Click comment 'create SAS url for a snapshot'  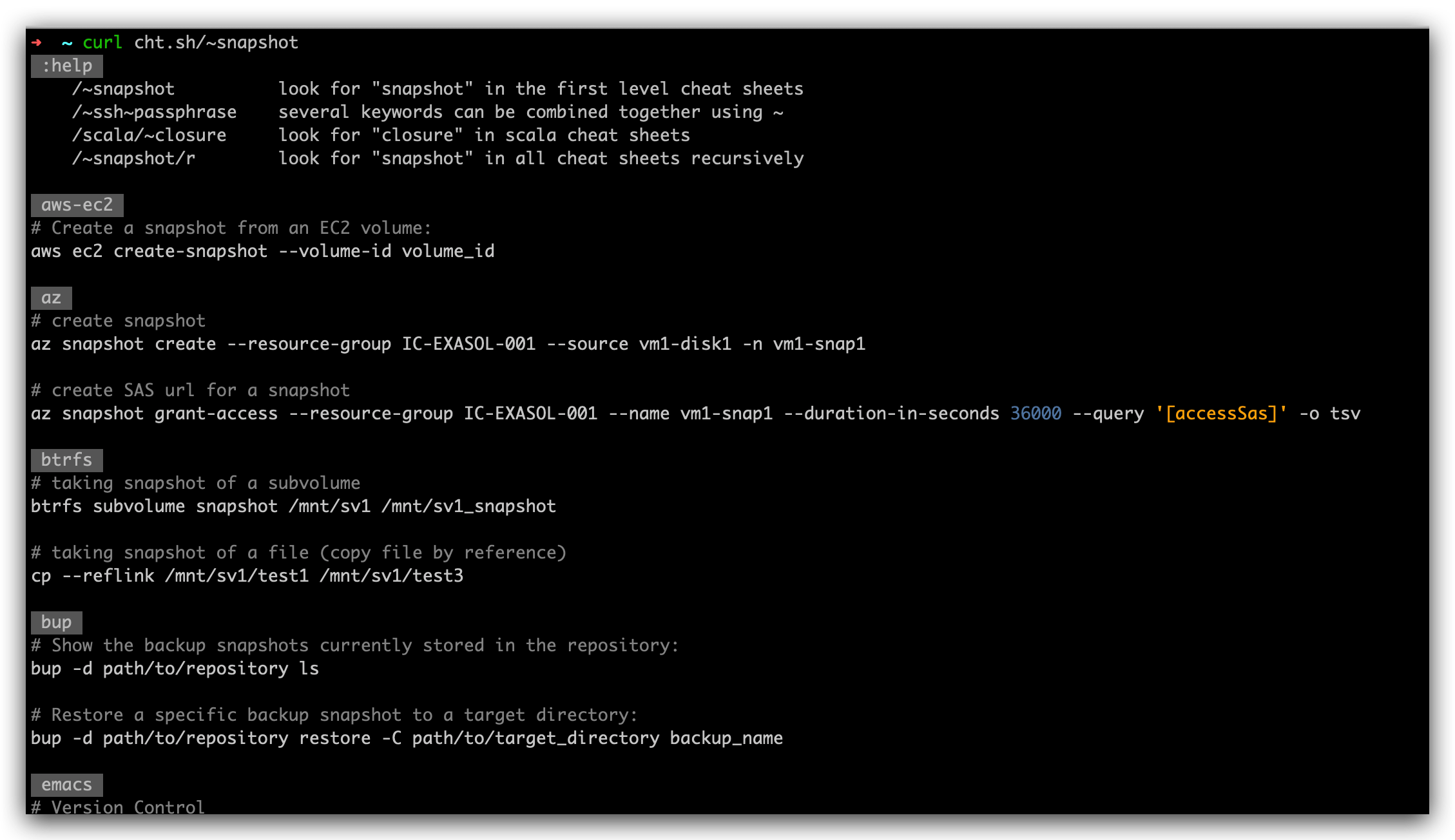pyautogui.click(x=190, y=390)
